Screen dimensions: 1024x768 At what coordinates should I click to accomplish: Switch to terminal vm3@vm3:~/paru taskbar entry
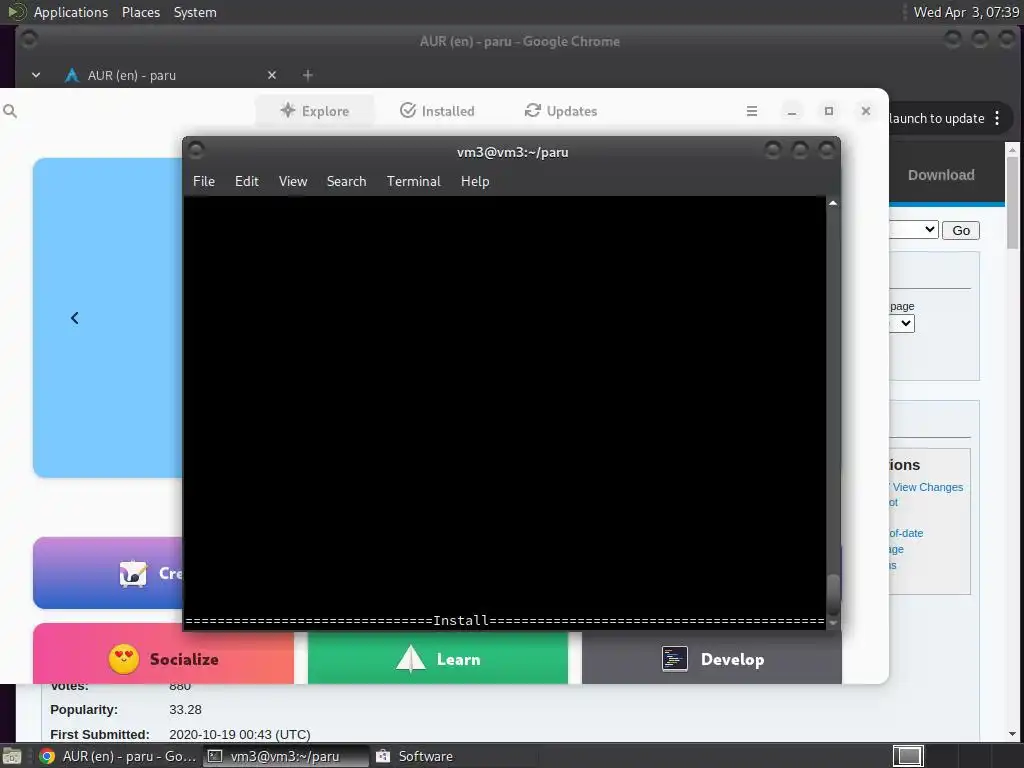pos(285,756)
